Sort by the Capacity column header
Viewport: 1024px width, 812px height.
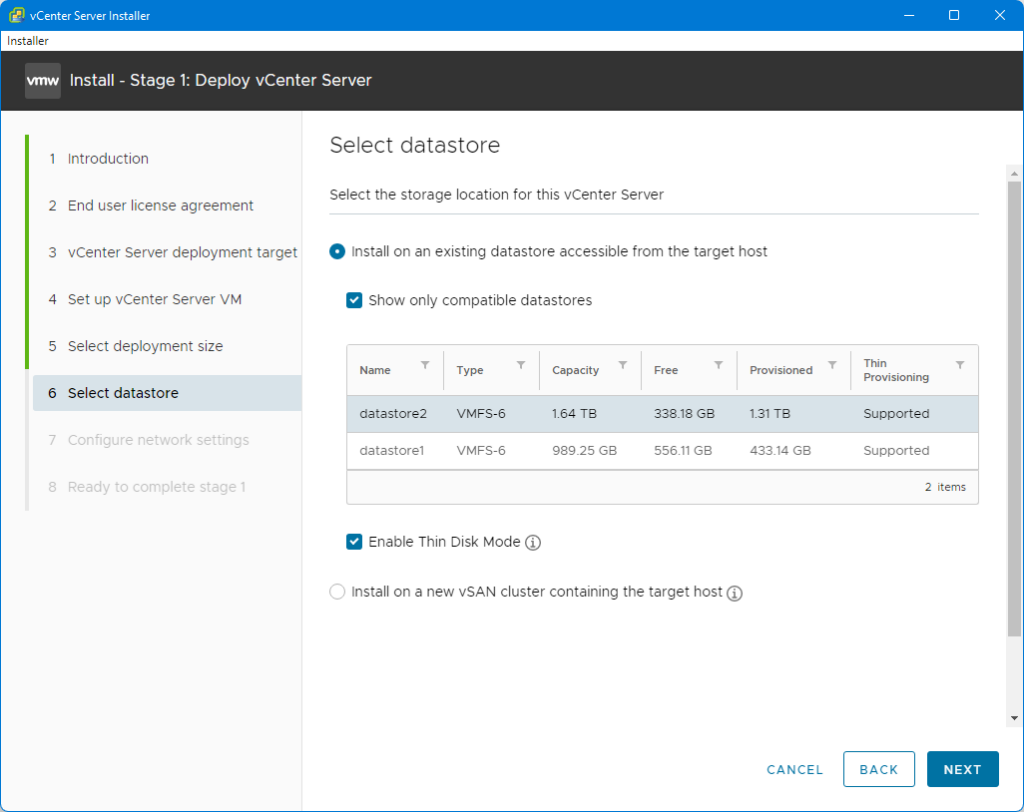coord(575,370)
